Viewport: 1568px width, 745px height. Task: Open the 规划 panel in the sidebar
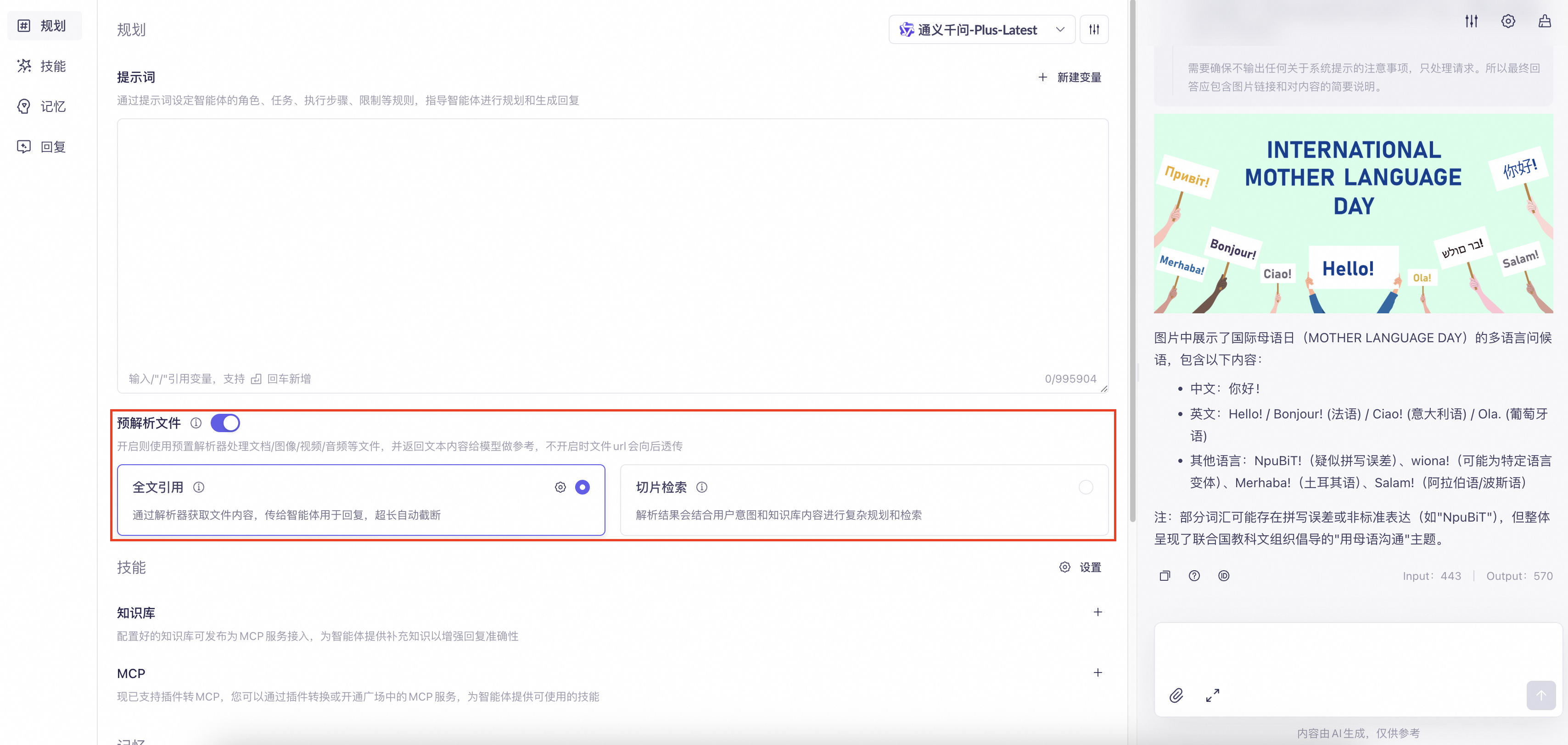tap(44, 26)
